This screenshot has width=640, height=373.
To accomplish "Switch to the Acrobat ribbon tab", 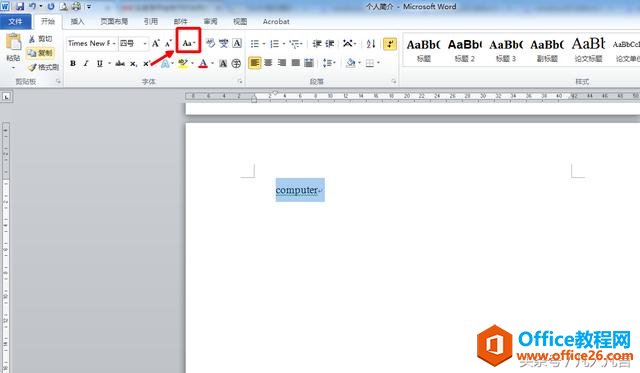I will (x=276, y=21).
